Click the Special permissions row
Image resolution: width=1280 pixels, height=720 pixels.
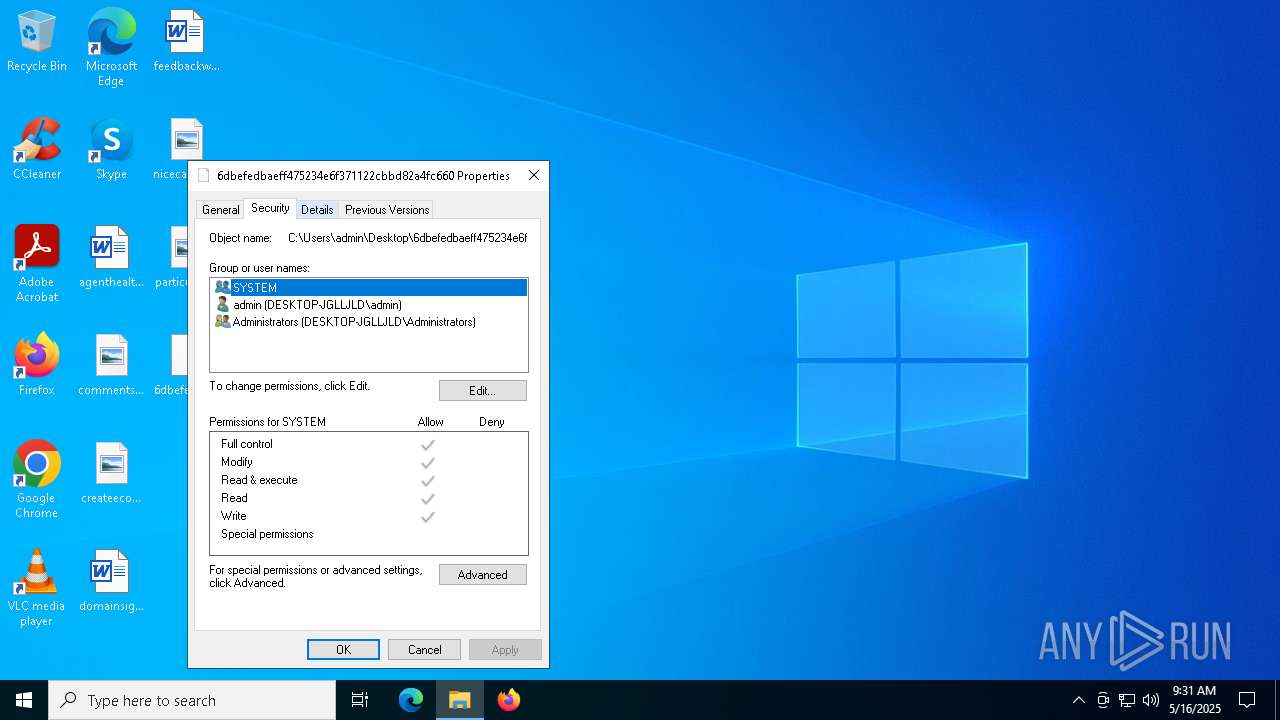tap(368, 534)
